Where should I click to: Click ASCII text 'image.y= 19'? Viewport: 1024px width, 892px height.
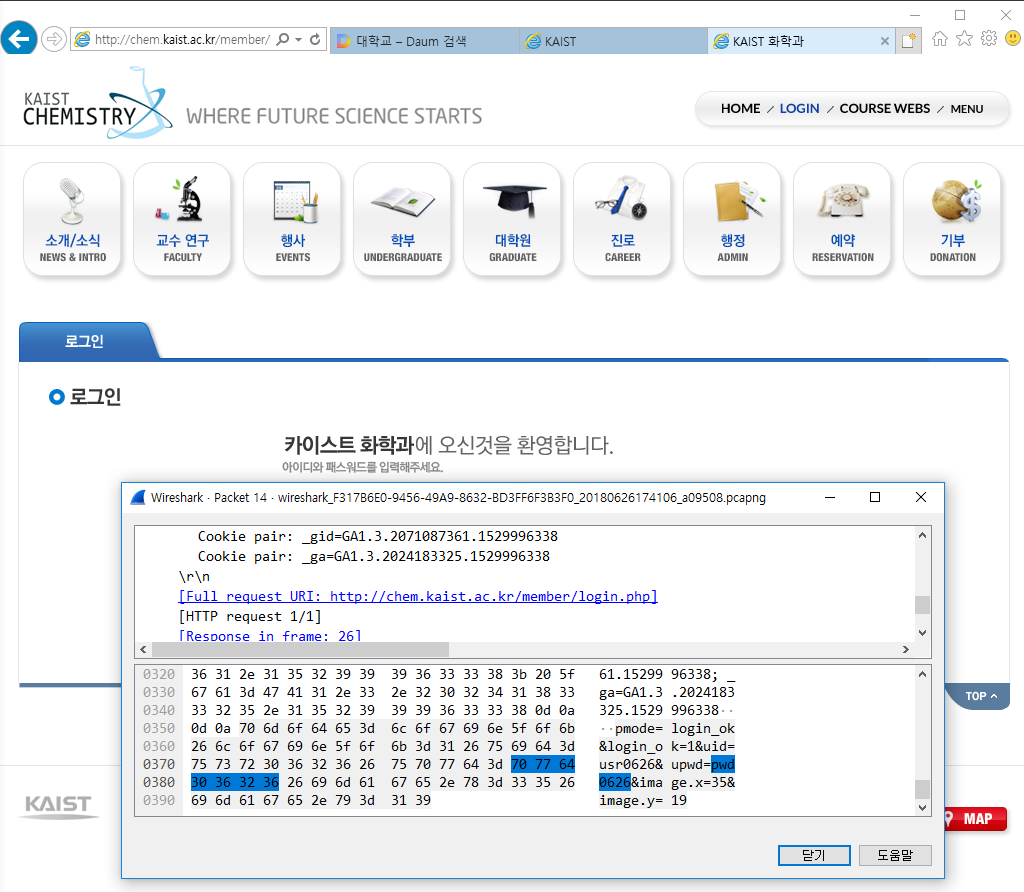pos(643,801)
